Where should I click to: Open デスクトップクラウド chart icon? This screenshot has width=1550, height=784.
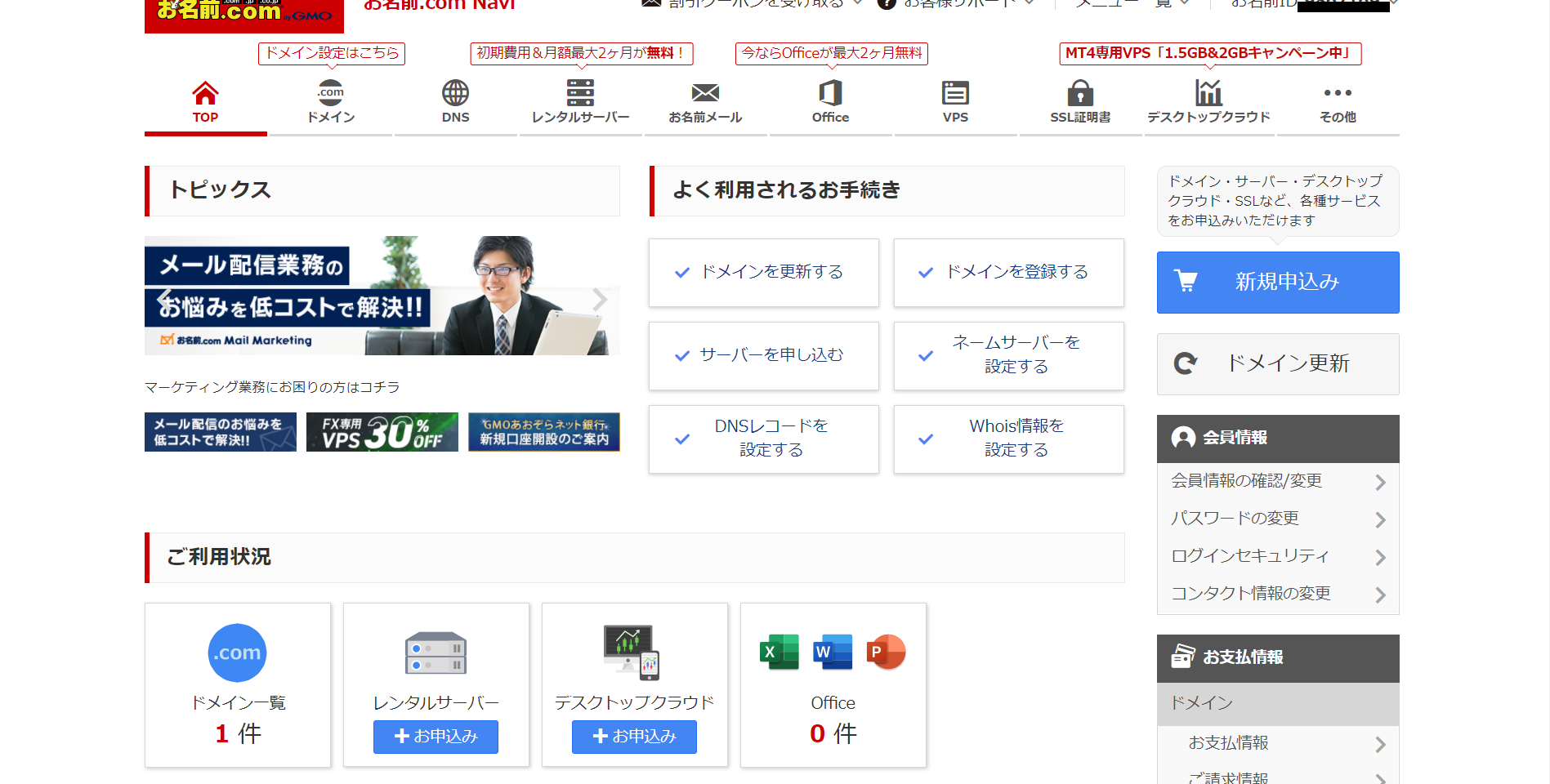(x=1208, y=93)
